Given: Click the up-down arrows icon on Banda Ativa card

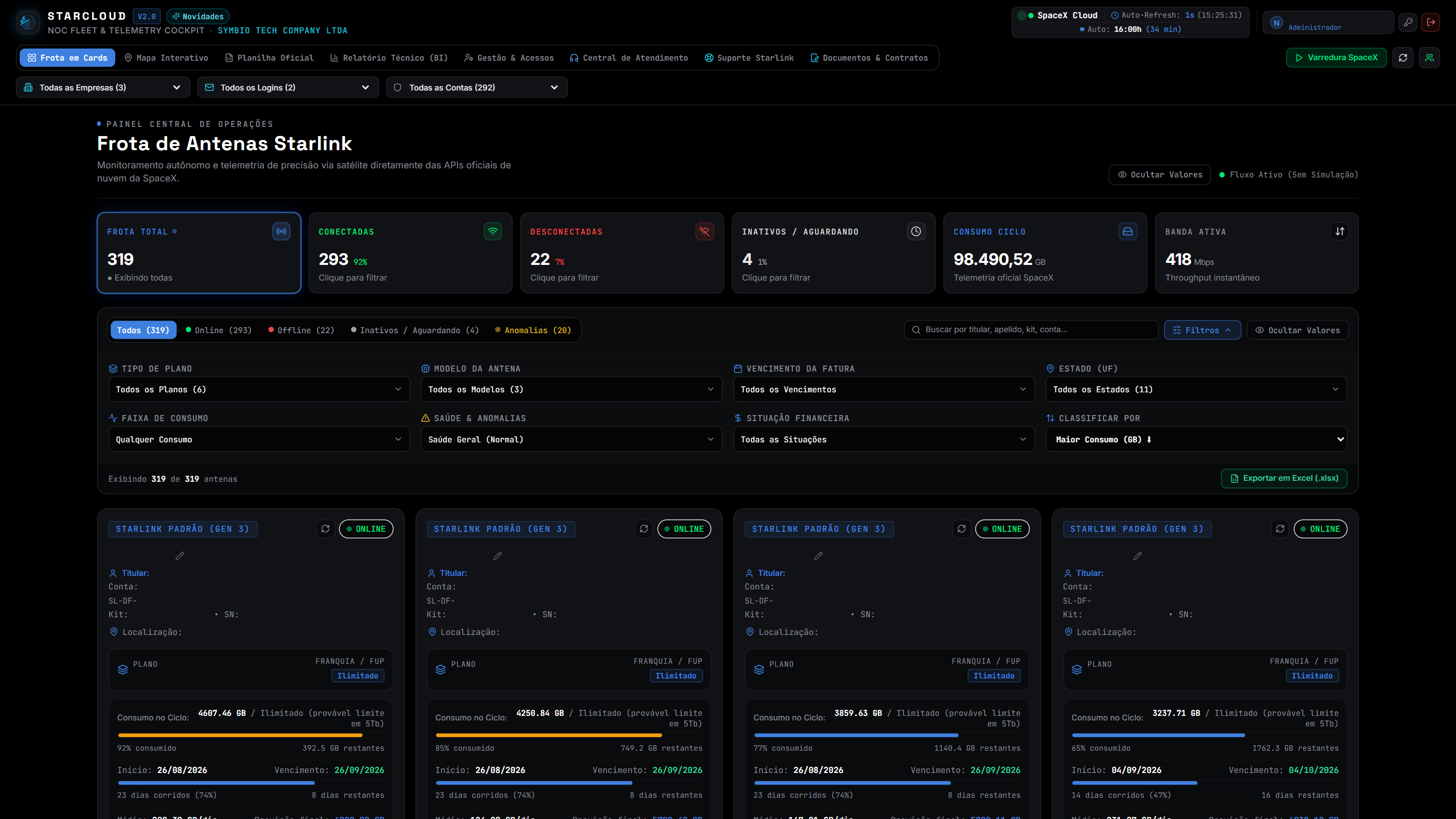Looking at the screenshot, I should point(1340,231).
